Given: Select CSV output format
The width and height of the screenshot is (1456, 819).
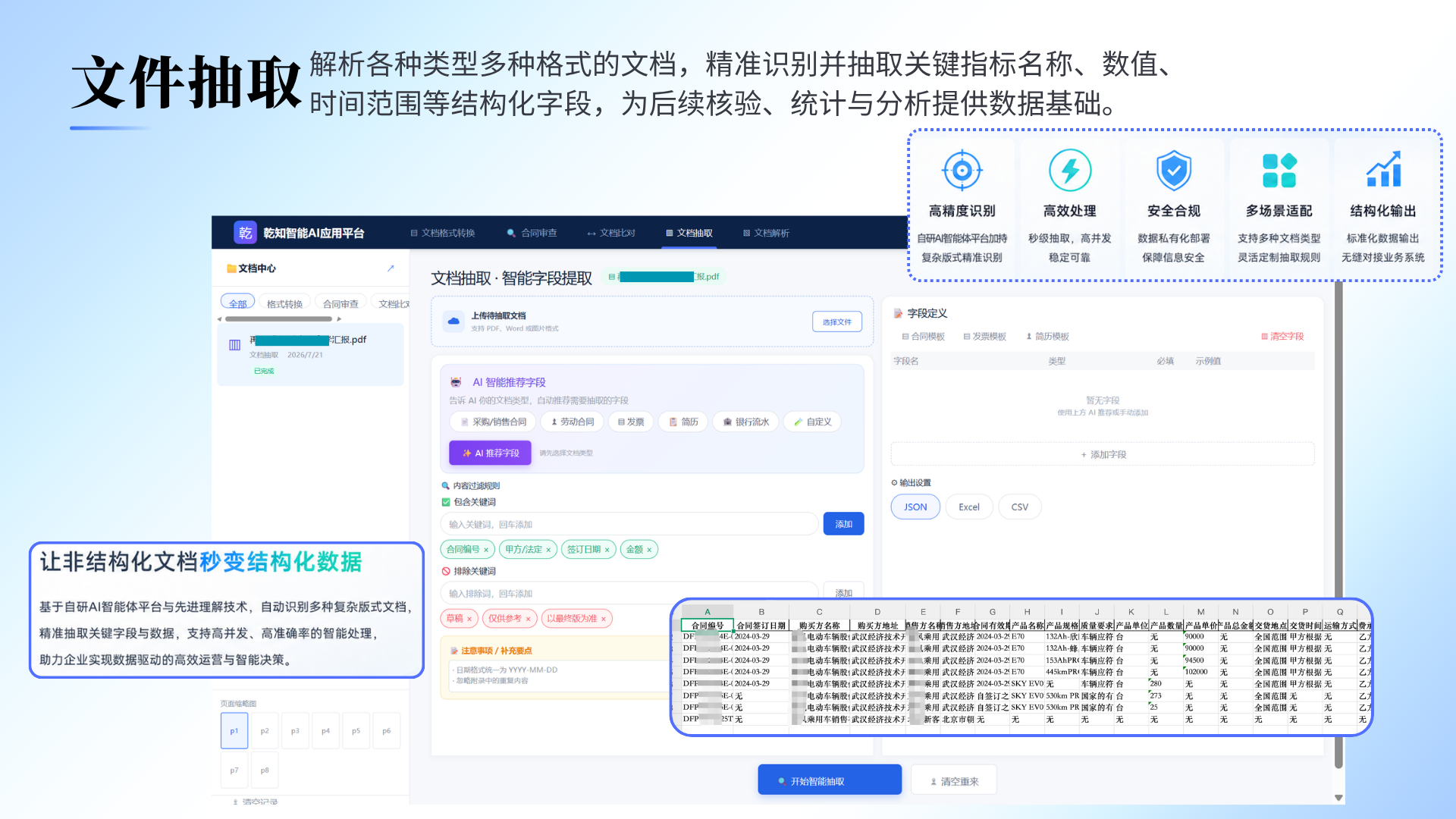Looking at the screenshot, I should pyautogui.click(x=1019, y=507).
